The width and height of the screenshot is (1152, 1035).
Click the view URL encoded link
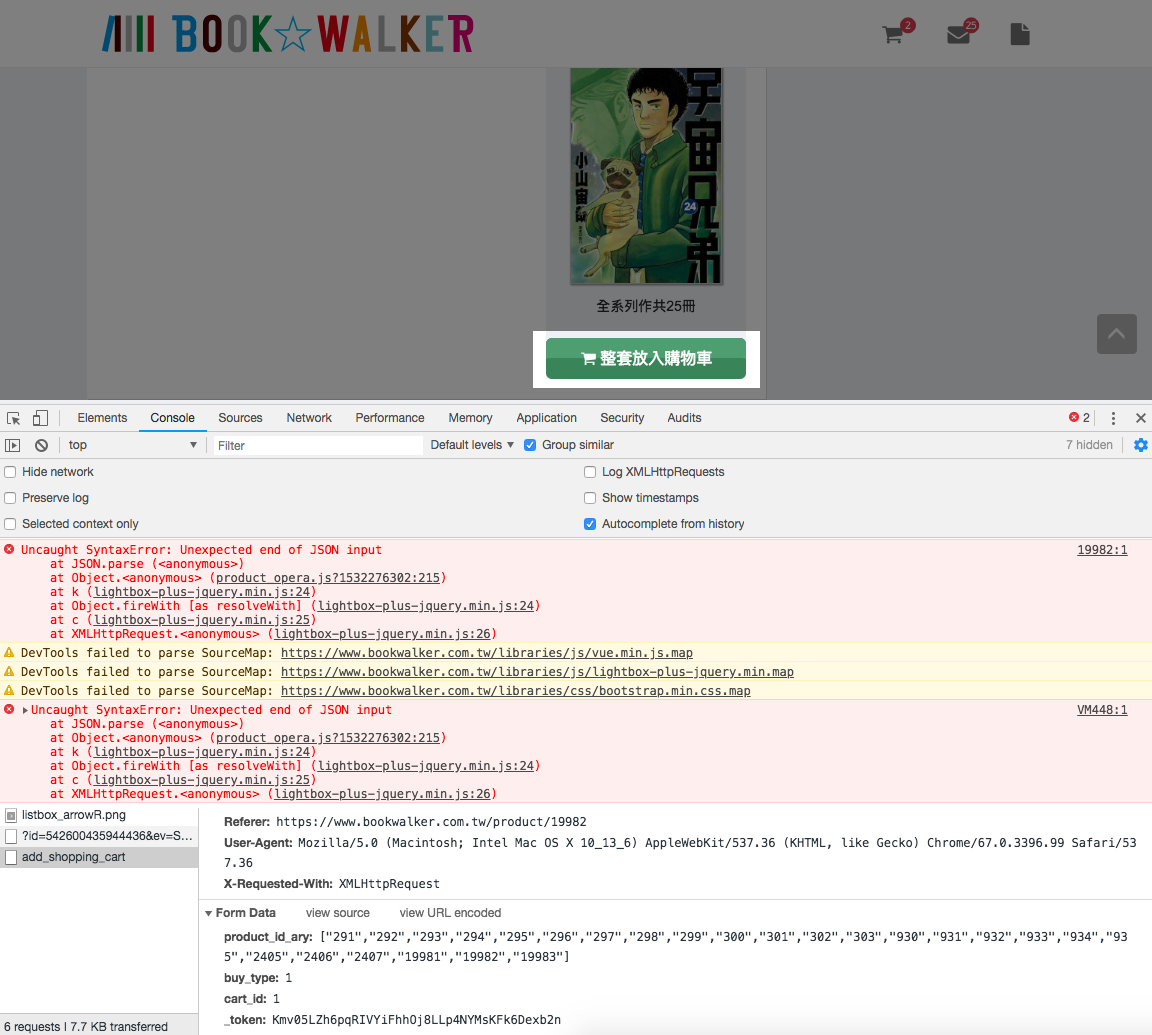(x=450, y=913)
